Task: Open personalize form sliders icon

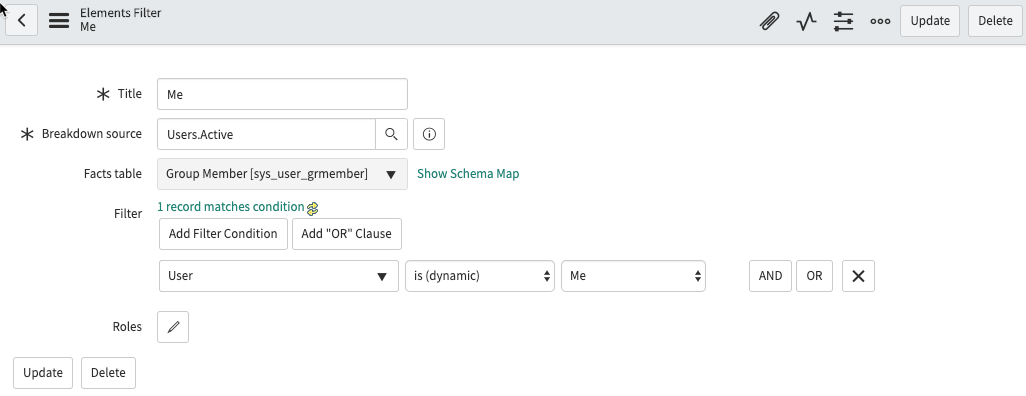Action: point(843,21)
